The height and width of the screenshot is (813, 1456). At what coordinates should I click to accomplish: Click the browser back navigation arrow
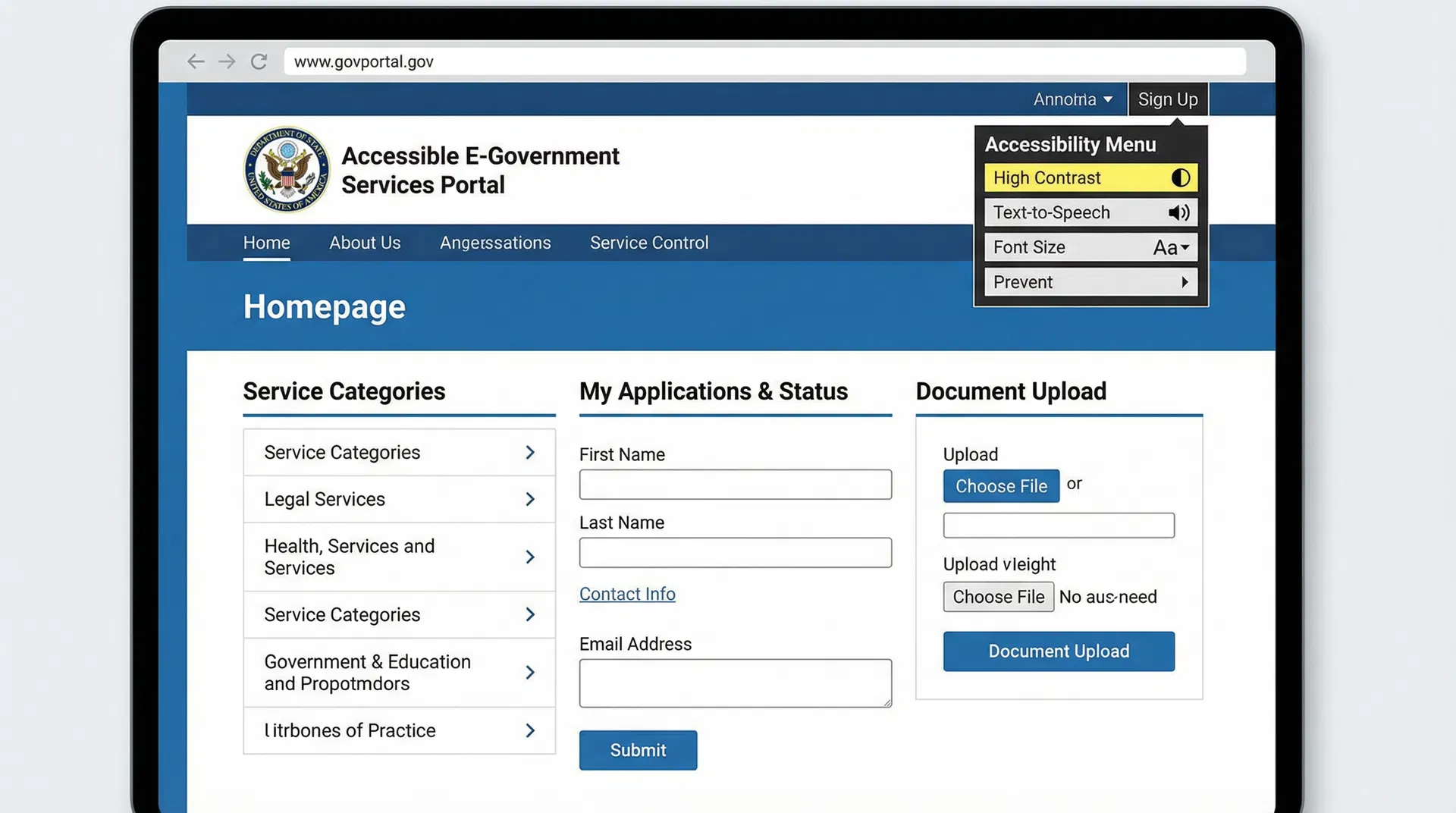(196, 61)
